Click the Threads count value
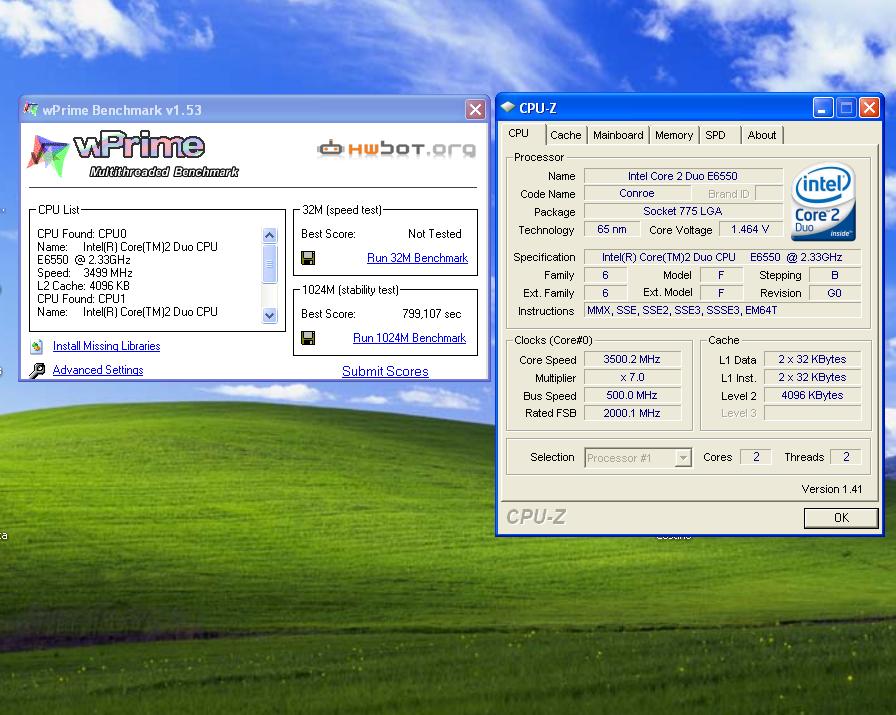Viewport: 896px width, 715px height. tap(846, 457)
